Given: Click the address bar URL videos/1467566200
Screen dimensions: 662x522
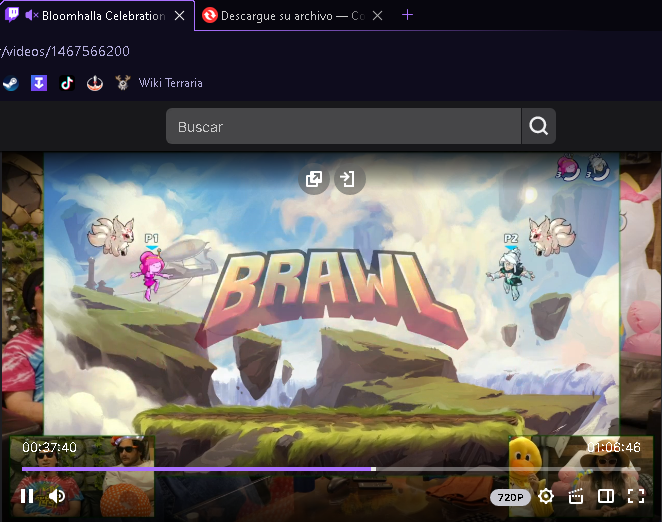Looking at the screenshot, I should click(x=65, y=51).
